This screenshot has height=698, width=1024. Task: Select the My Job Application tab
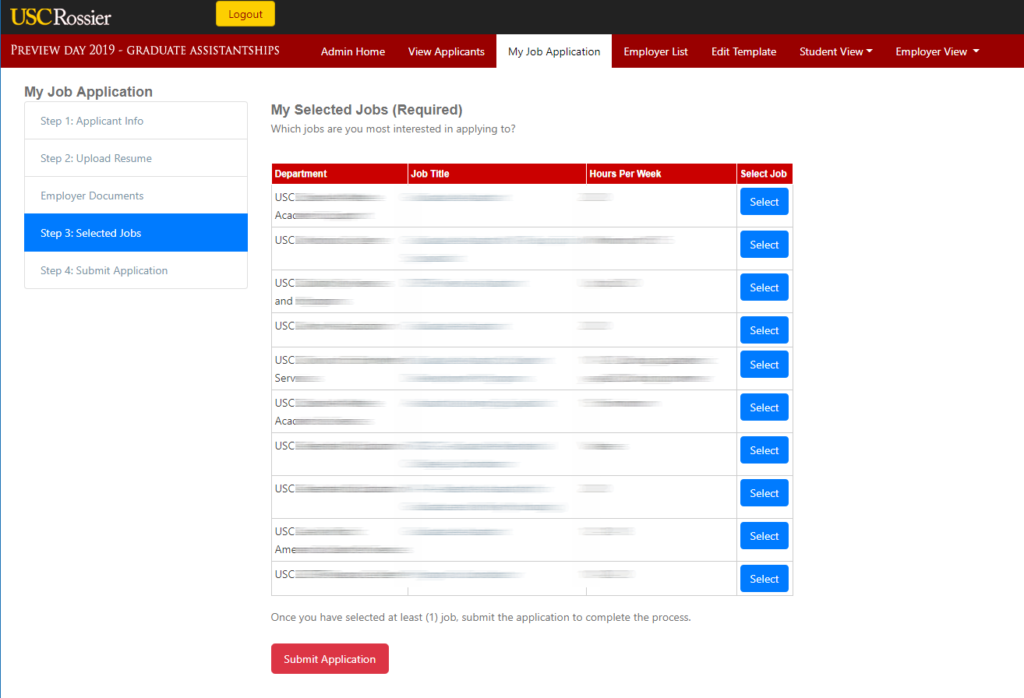point(553,52)
